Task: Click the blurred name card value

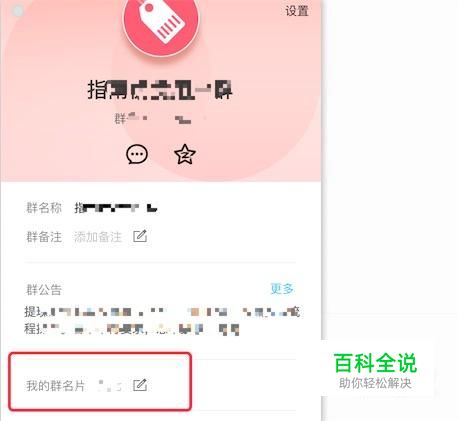Action: click(112, 385)
